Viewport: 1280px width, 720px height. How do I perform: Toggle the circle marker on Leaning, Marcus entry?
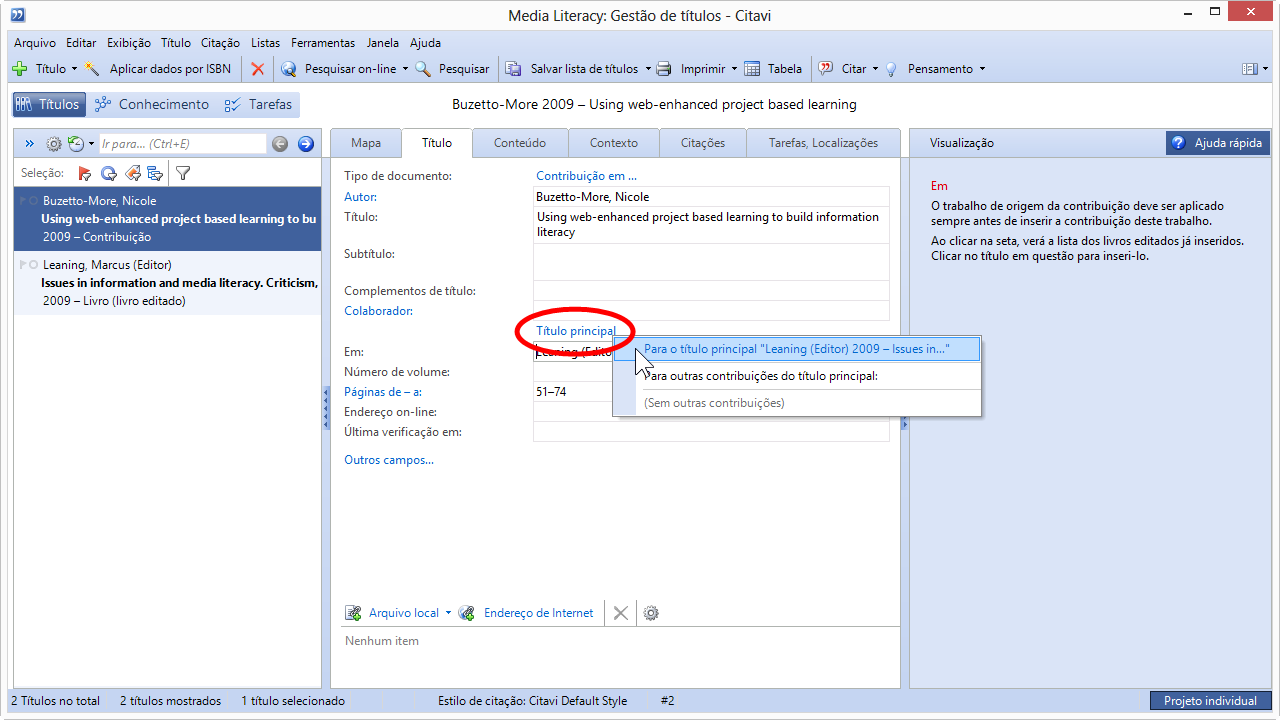pyautogui.click(x=34, y=265)
